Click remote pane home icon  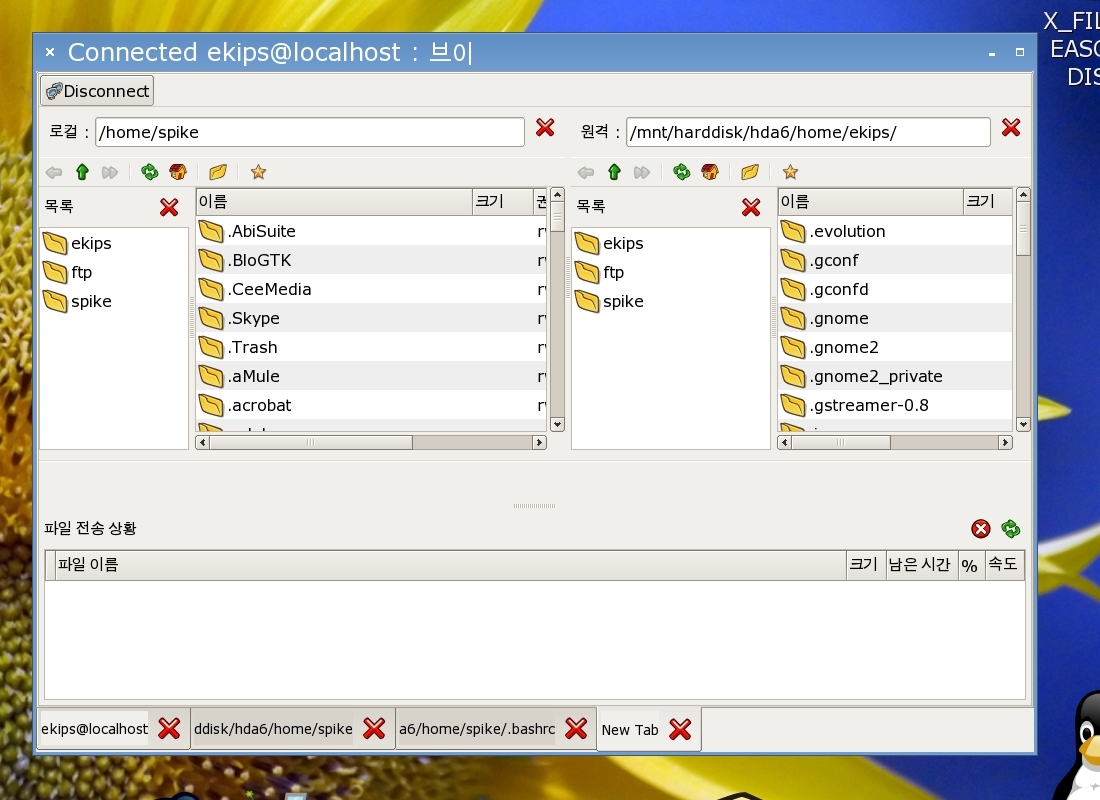(710, 172)
